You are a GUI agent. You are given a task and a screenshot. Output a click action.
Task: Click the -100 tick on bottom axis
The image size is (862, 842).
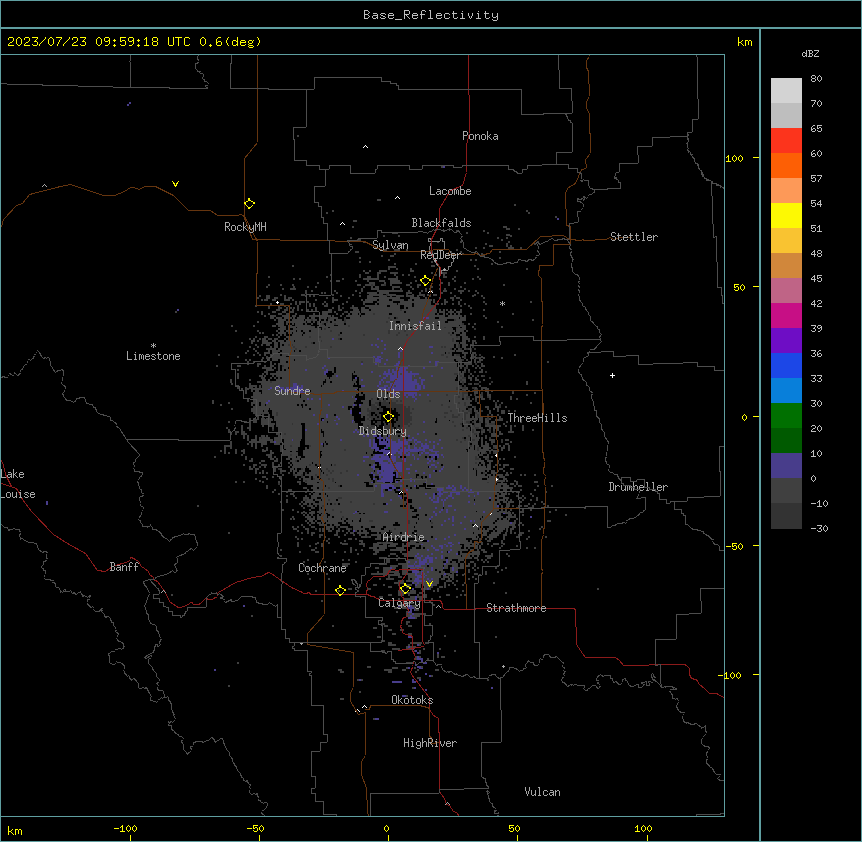coord(125,828)
